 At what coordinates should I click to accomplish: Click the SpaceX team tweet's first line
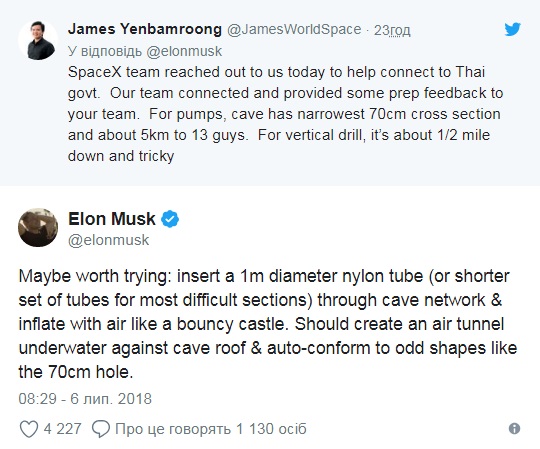pos(276,72)
